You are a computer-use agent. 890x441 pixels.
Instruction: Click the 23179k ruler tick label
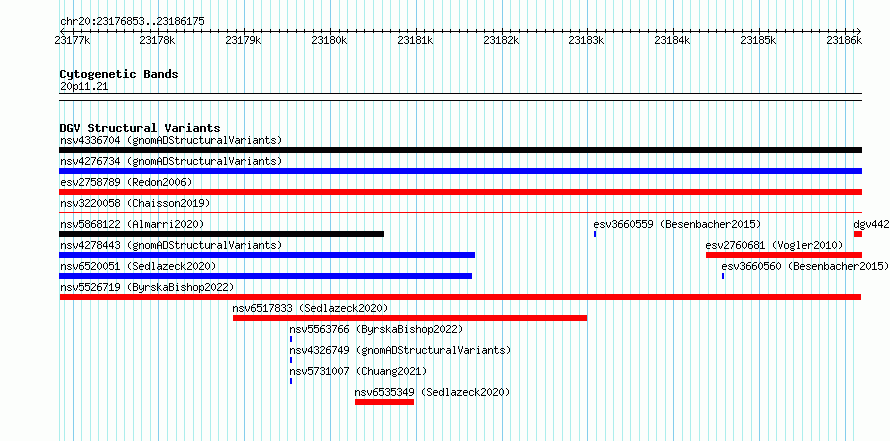coord(244,40)
